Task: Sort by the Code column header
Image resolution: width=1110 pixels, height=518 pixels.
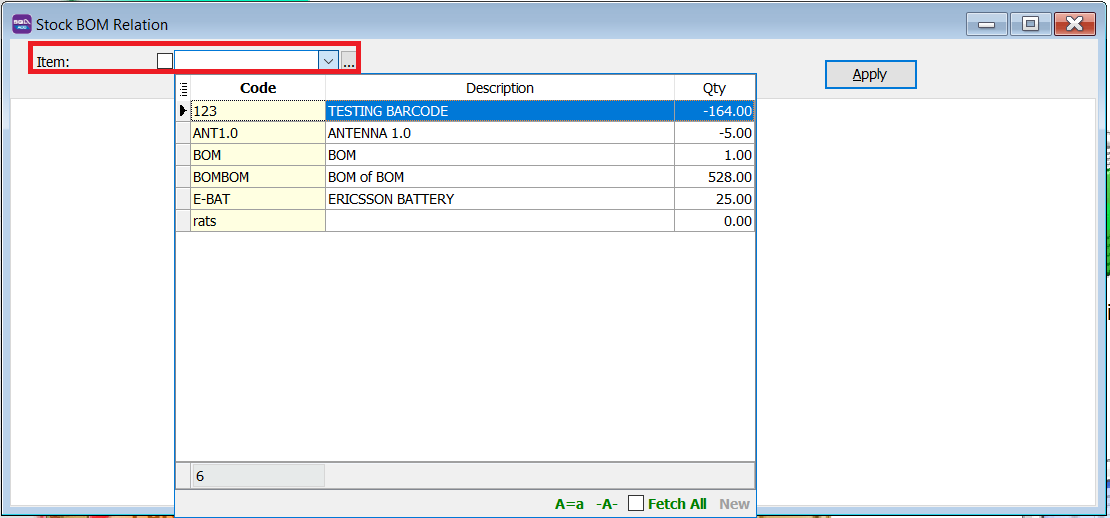Action: click(x=258, y=88)
